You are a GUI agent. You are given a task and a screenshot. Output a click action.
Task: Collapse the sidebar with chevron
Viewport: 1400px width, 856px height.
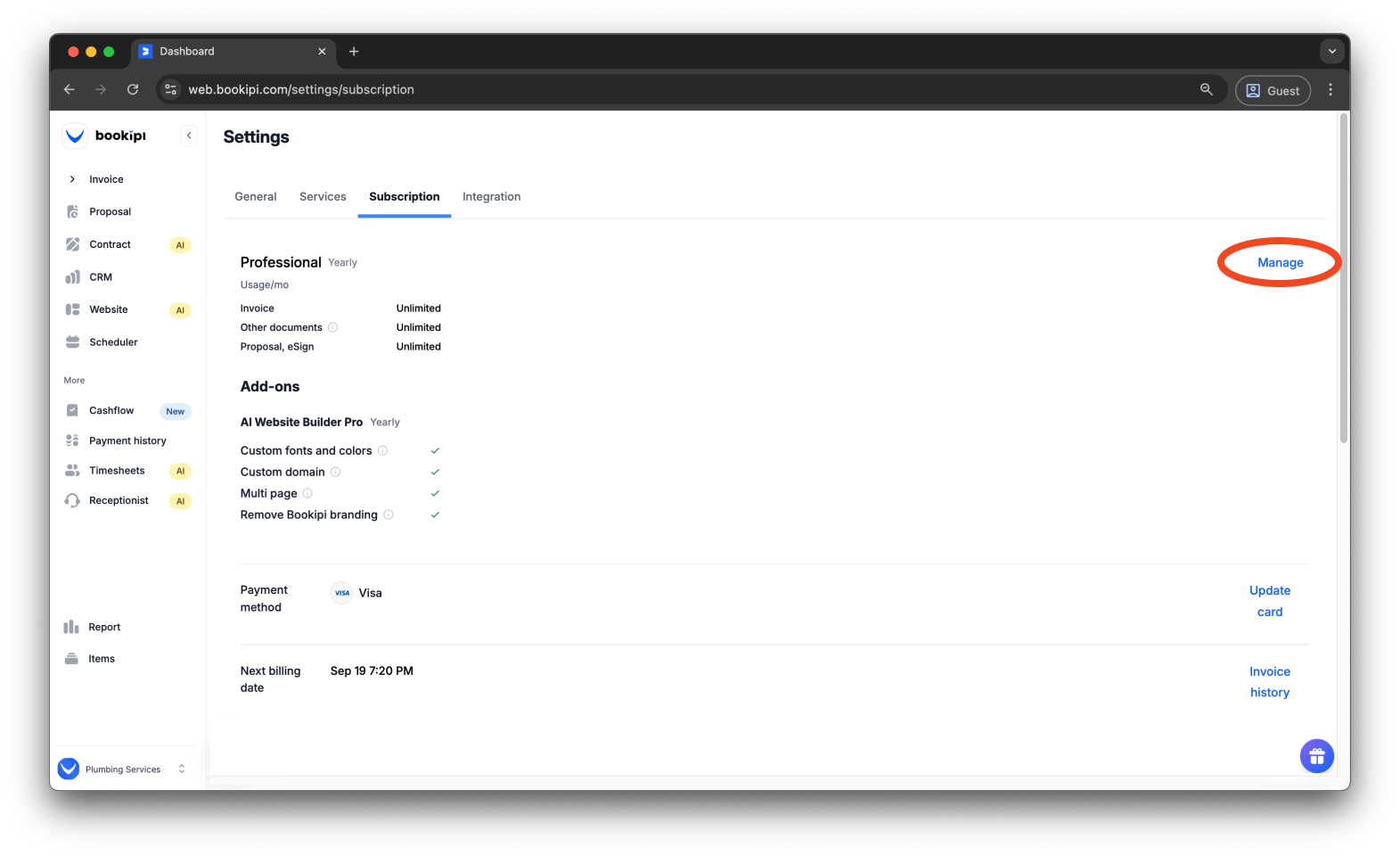pyautogui.click(x=189, y=136)
